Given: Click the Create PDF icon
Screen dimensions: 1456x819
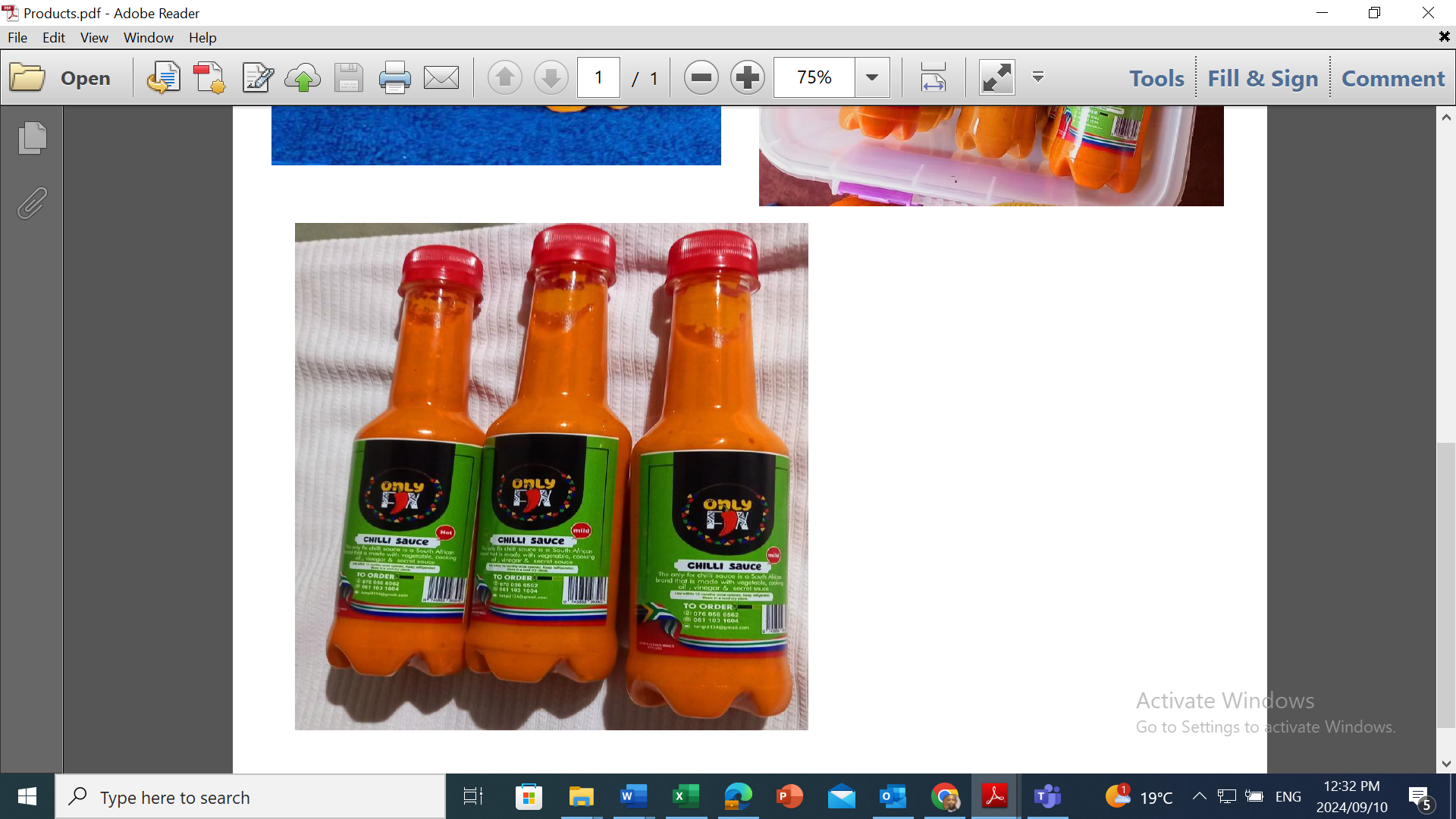Looking at the screenshot, I should click(x=209, y=77).
